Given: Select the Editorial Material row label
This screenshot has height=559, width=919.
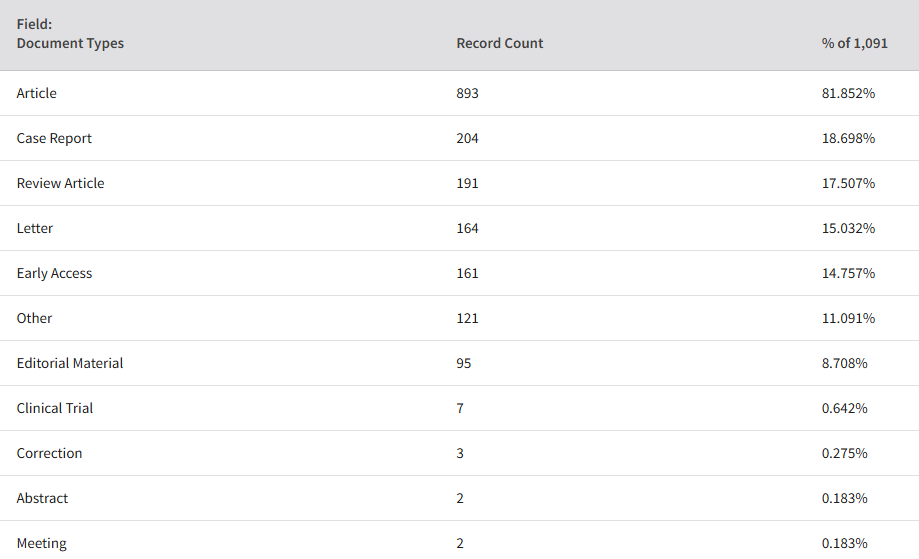Looking at the screenshot, I should [x=70, y=363].
